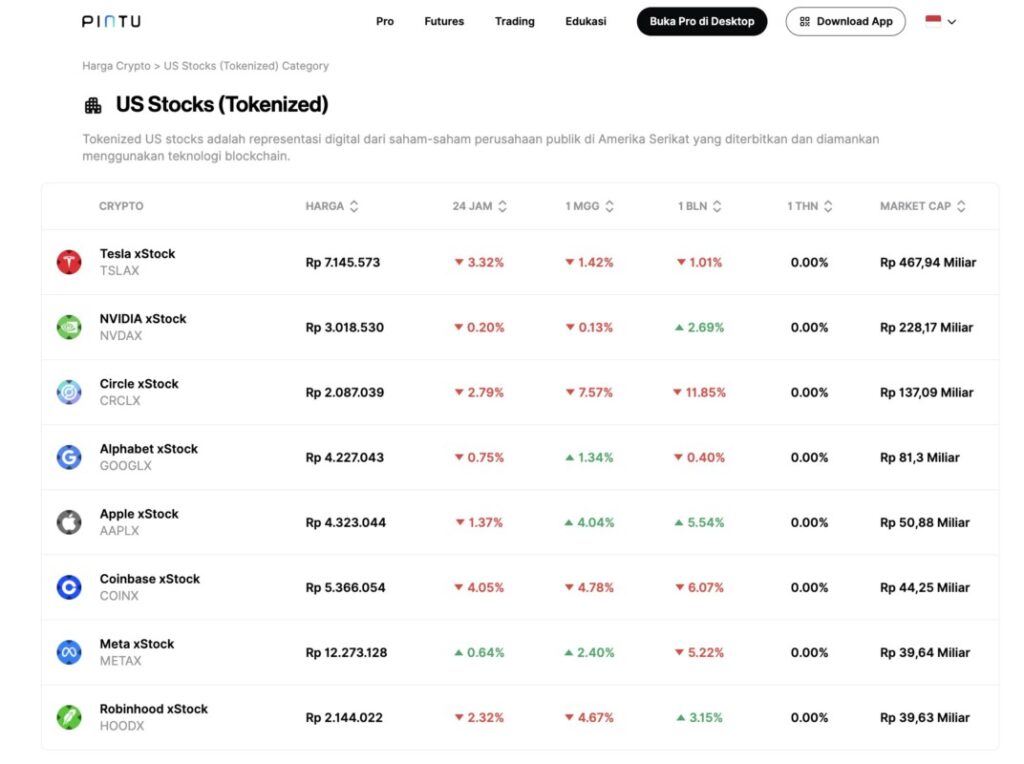Click the Circle xStock logo icon
The width and height of the screenshot is (1024, 764).
pos(69,393)
